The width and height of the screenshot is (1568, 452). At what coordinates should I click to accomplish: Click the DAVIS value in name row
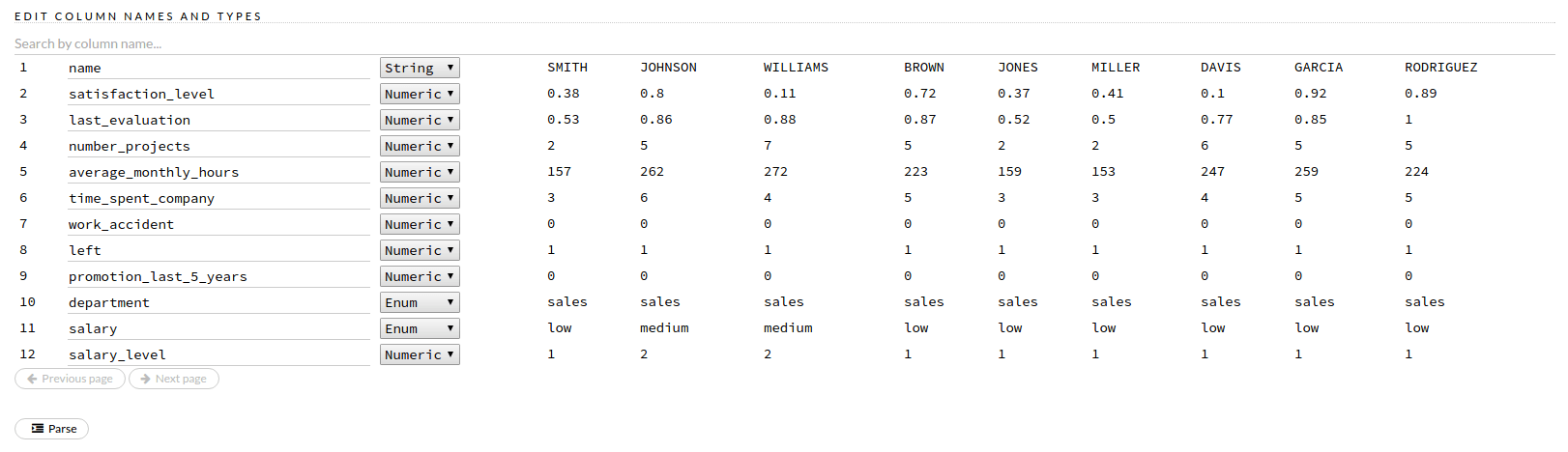point(1221,68)
